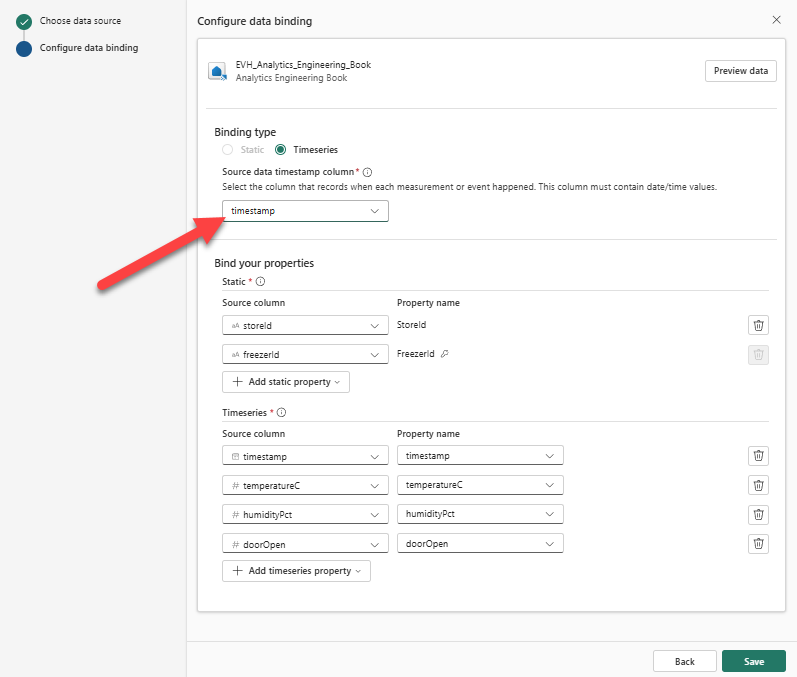Click the info icon beside Timeseries heading
Image resolution: width=797 pixels, height=677 pixels.
pyautogui.click(x=281, y=412)
